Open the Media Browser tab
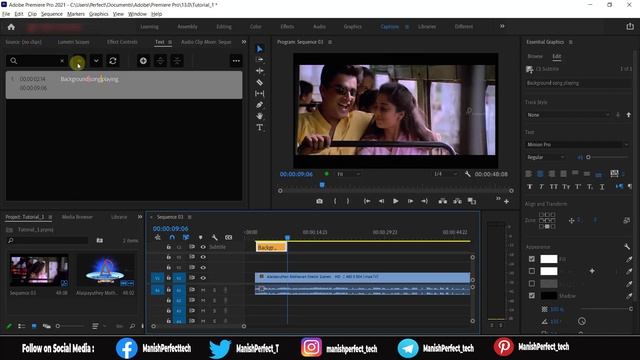Viewport: 640px width, 360px height. 77,217
